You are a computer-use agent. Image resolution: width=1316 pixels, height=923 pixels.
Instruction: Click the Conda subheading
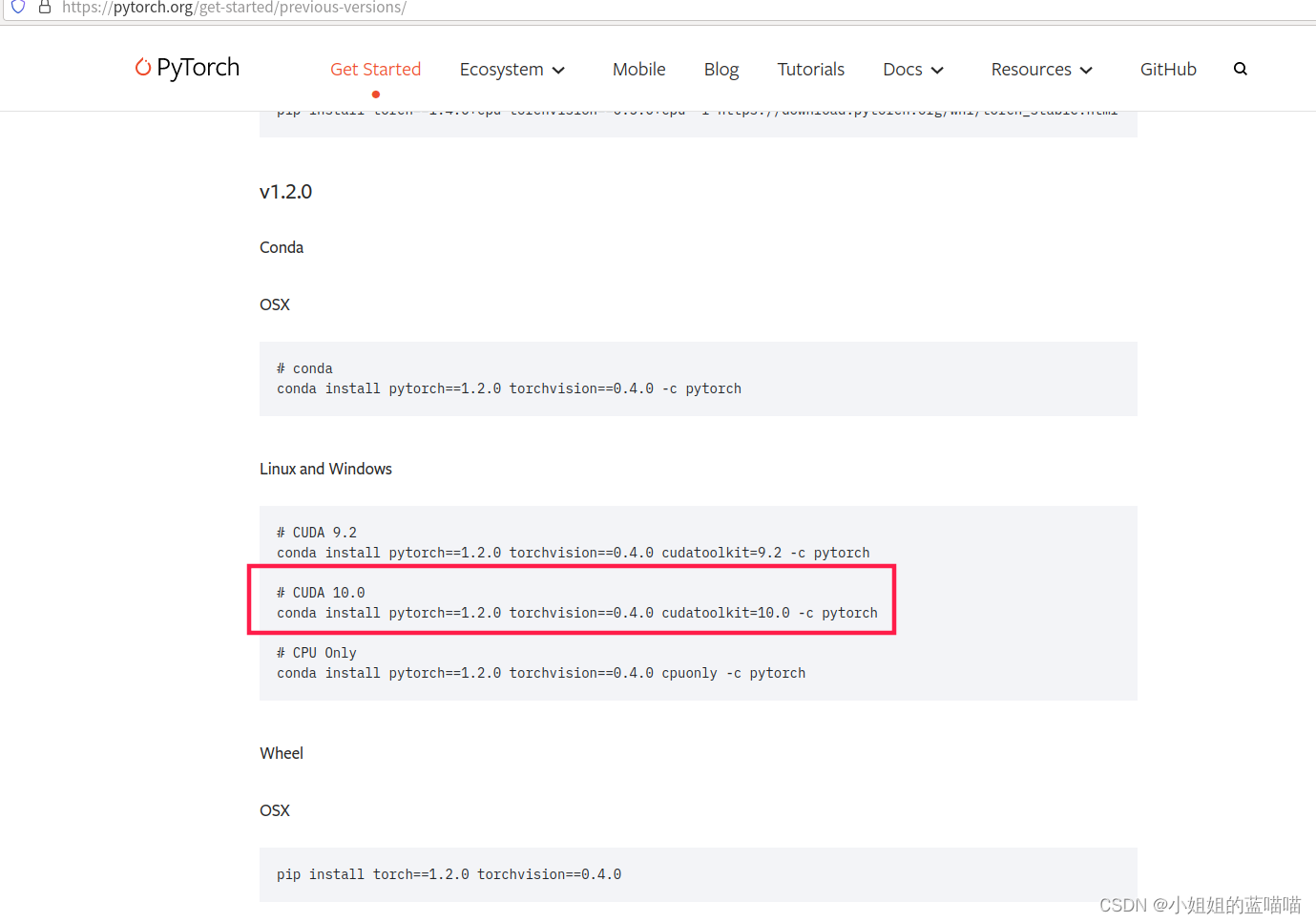282,247
